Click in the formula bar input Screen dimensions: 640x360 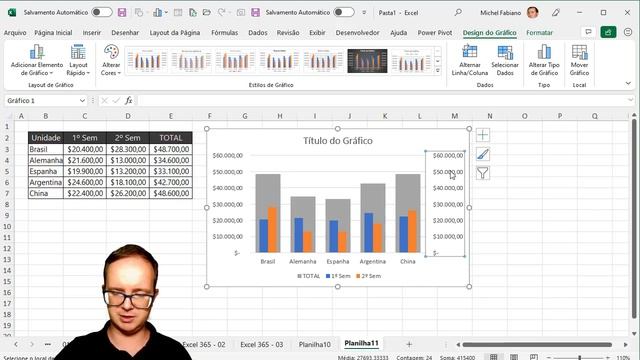[382, 100]
